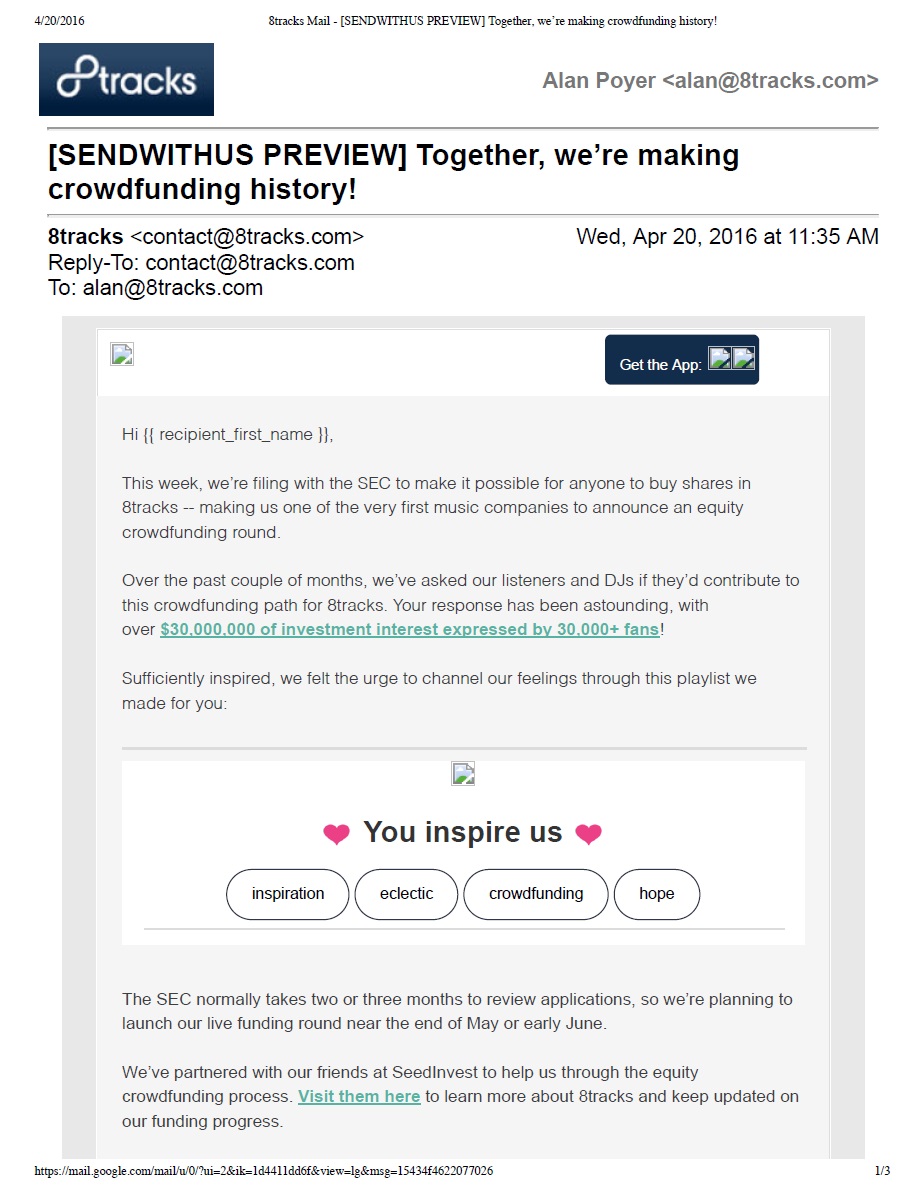918x1197 pixels.
Task: Open the $30,000,000 of investment interest link
Action: point(410,630)
